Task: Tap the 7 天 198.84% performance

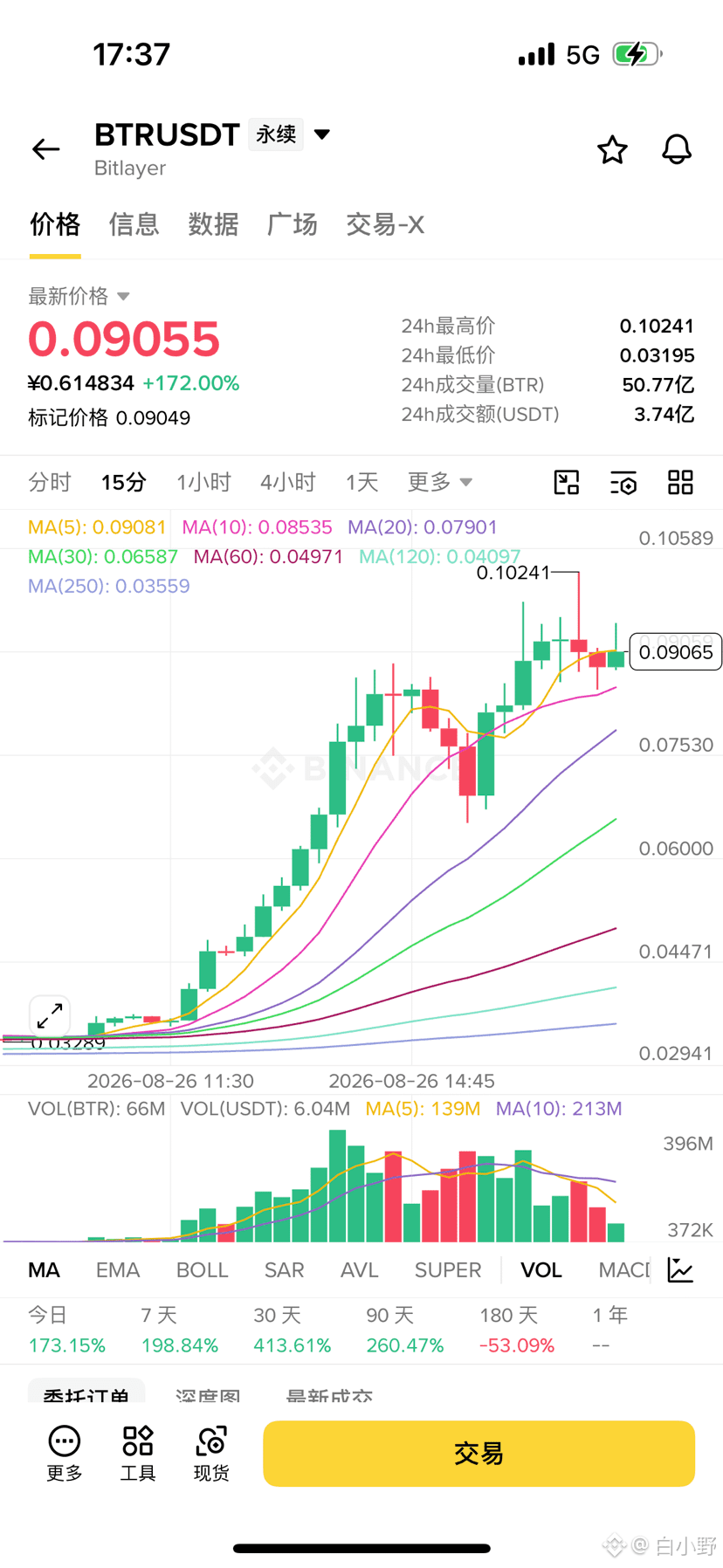Action: tap(179, 1330)
